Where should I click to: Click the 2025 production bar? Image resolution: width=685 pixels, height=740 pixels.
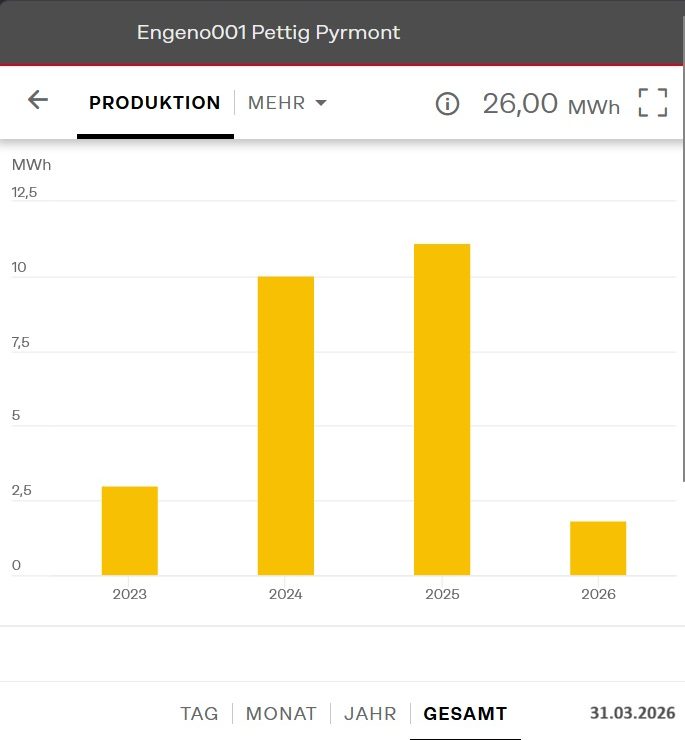pos(442,410)
